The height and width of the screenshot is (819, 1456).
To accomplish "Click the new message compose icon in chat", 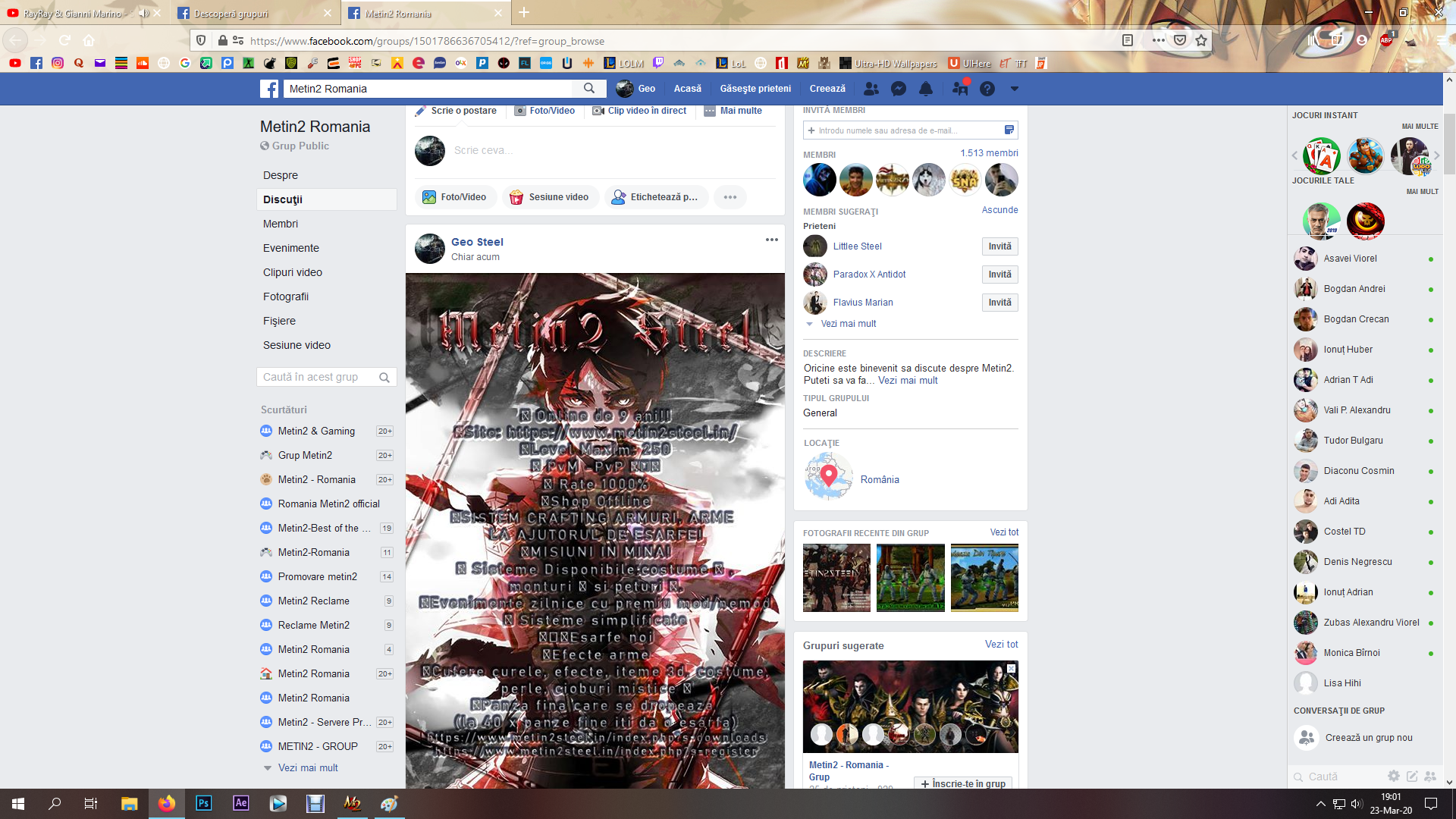I will tap(1411, 776).
